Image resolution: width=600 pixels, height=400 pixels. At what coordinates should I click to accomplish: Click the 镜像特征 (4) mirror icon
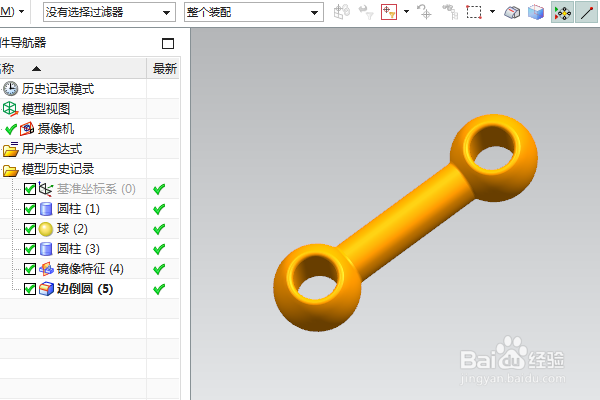tap(46, 269)
